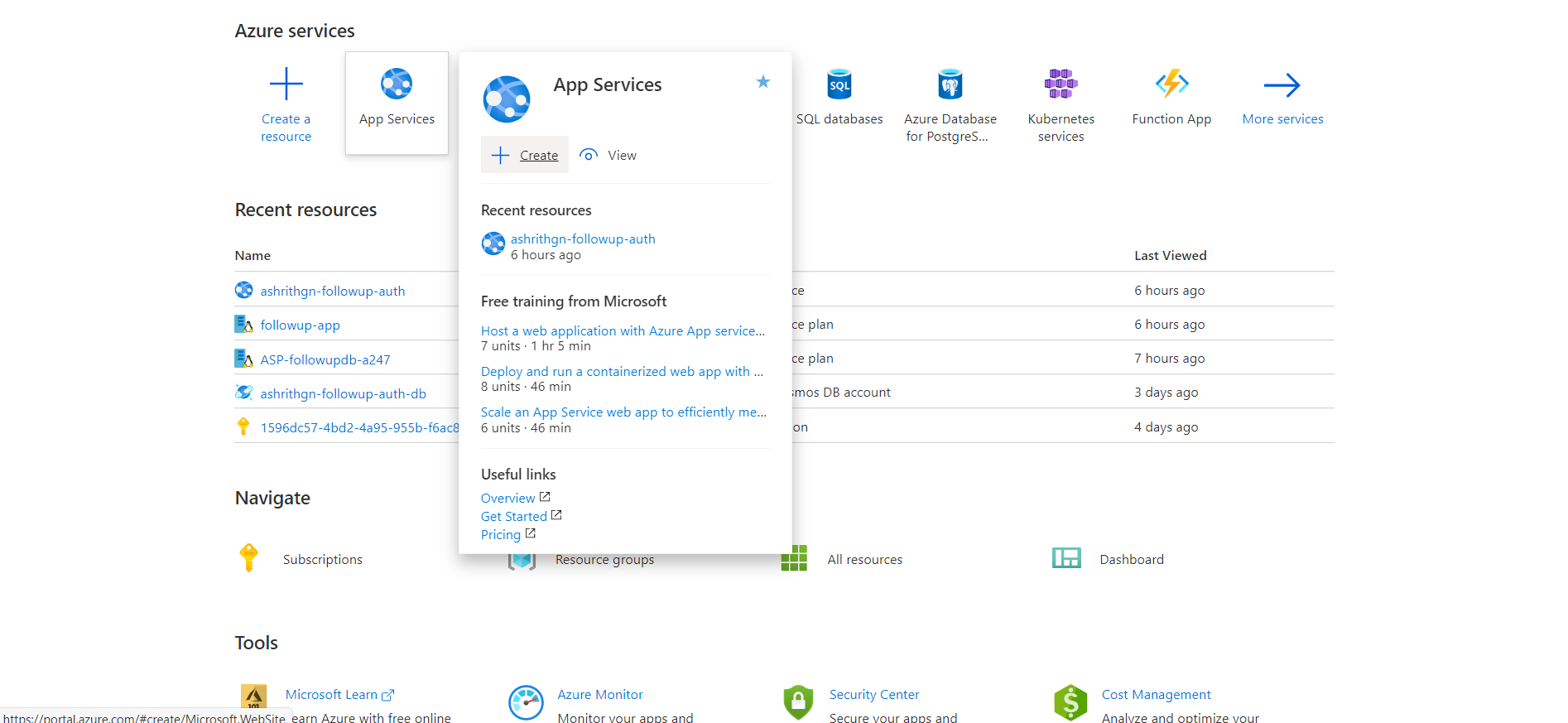Click the small app icon beside popup recent resource
1568x723 pixels.
493,243
